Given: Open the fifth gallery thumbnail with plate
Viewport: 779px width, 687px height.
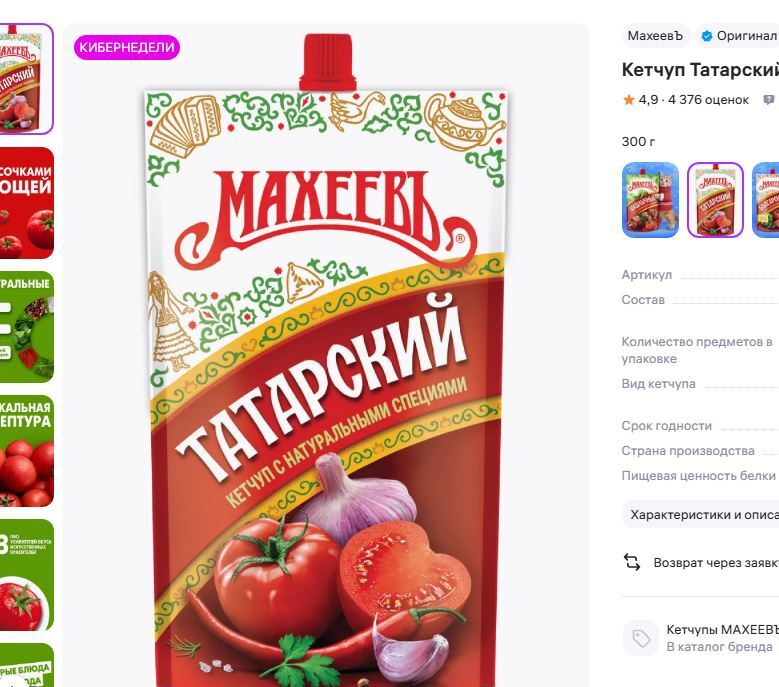Looking at the screenshot, I should pos(26,575).
